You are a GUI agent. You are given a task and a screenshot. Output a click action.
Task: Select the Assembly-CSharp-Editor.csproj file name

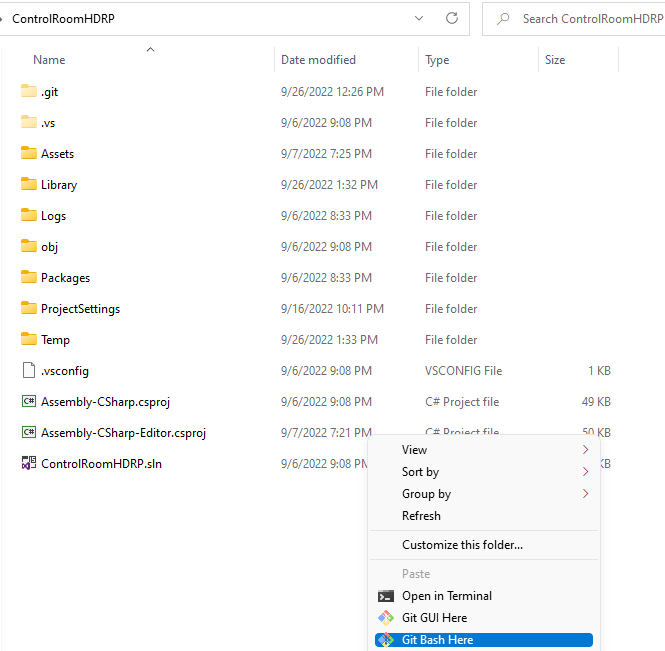pyautogui.click(x=123, y=433)
